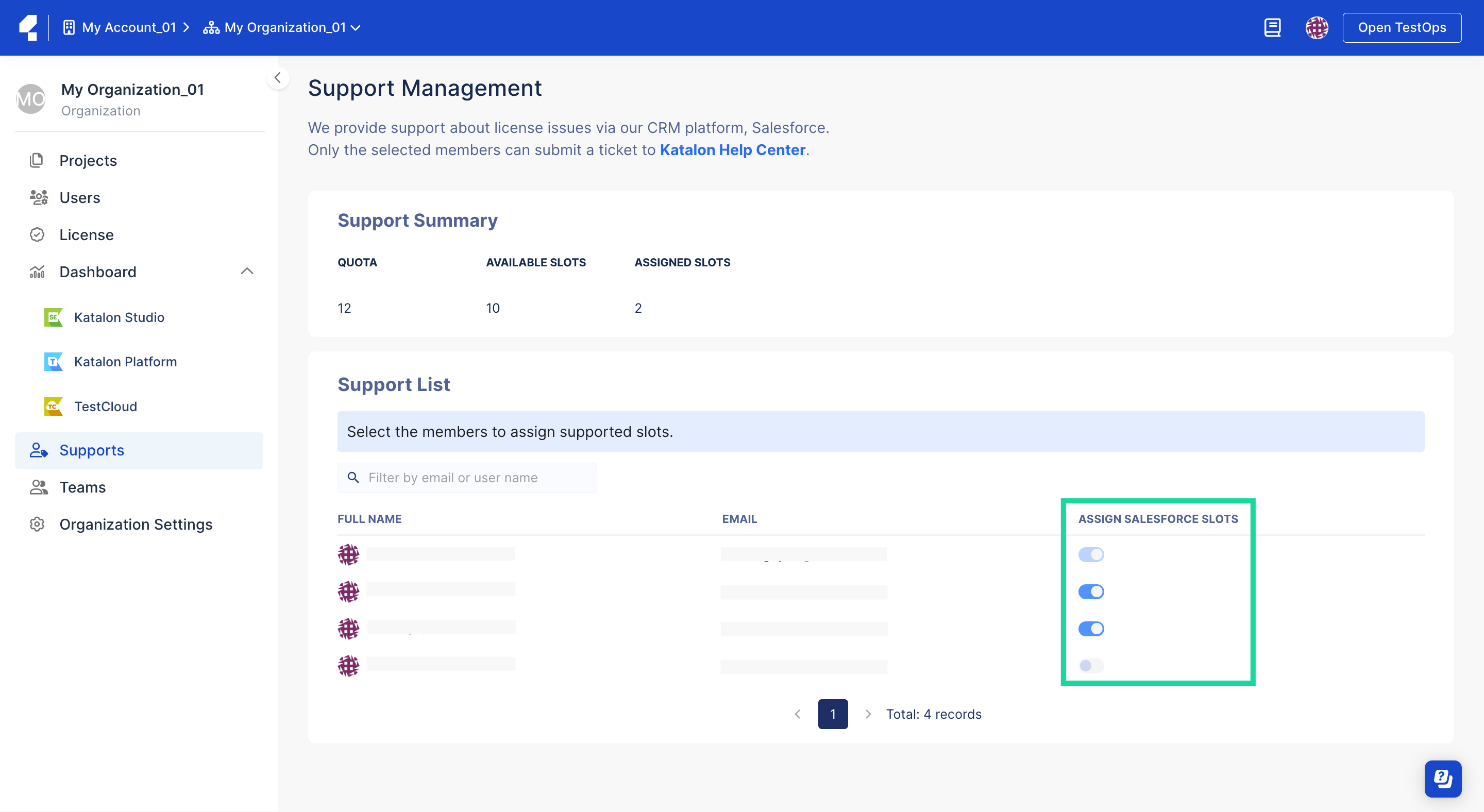1484x812 pixels.
Task: Click the Katalon Studio product icon
Action: click(x=53, y=317)
